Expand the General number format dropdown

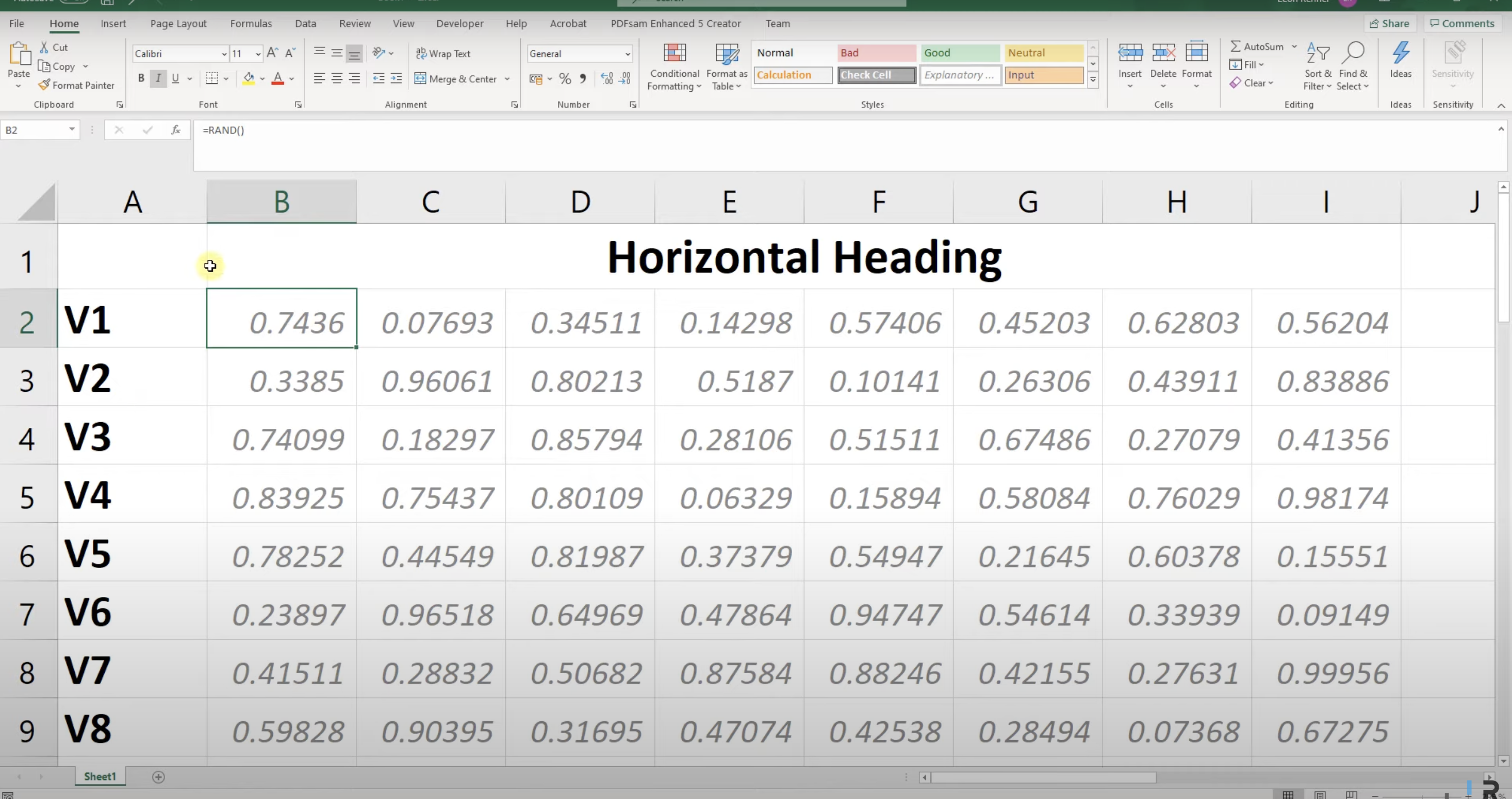coord(627,54)
